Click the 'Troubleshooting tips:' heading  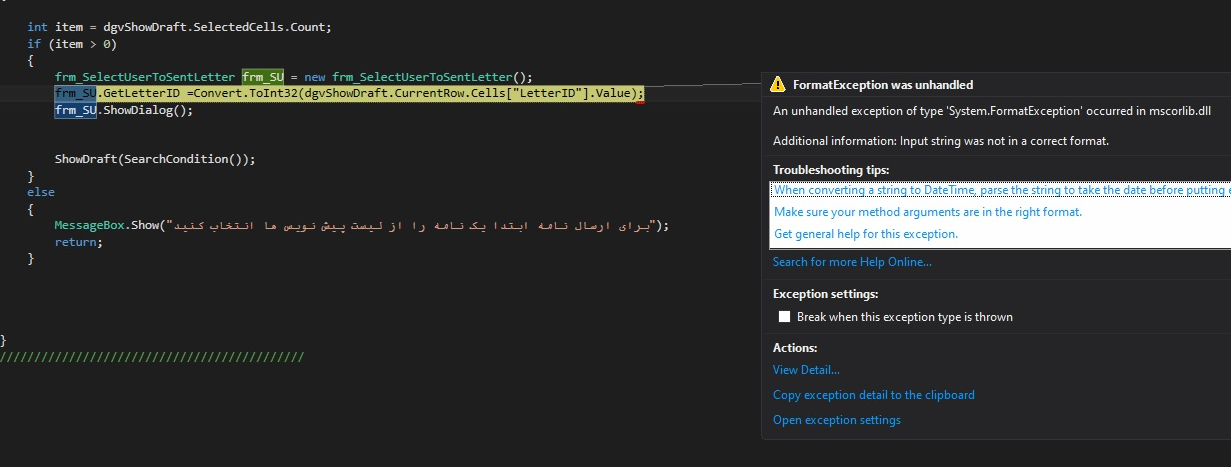tap(831, 170)
